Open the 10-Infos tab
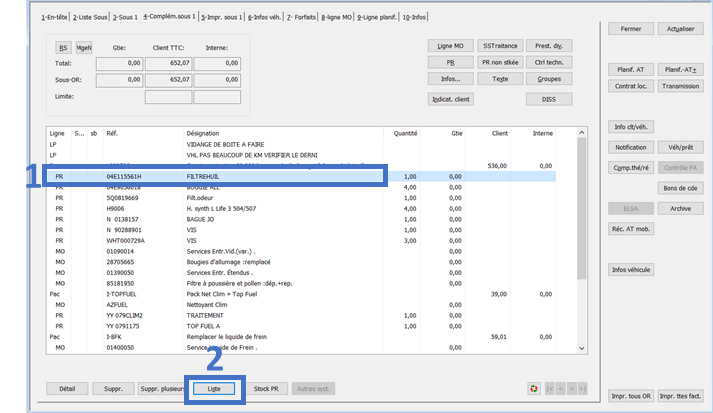The image size is (713, 413). [x=414, y=17]
